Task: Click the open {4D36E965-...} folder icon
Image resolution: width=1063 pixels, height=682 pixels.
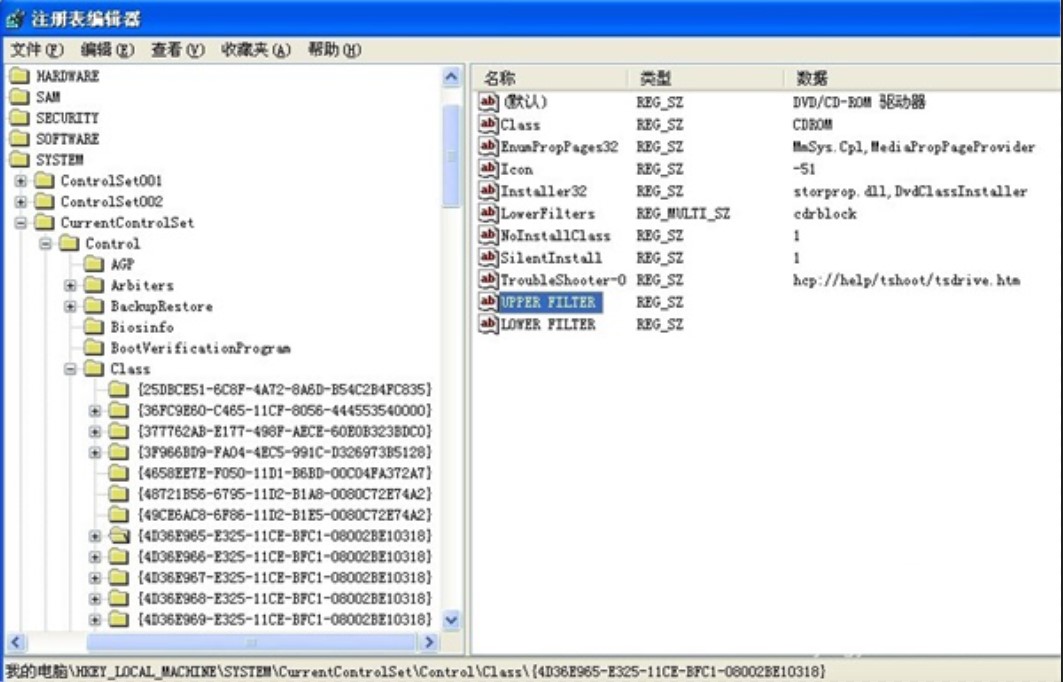Action: (119, 536)
